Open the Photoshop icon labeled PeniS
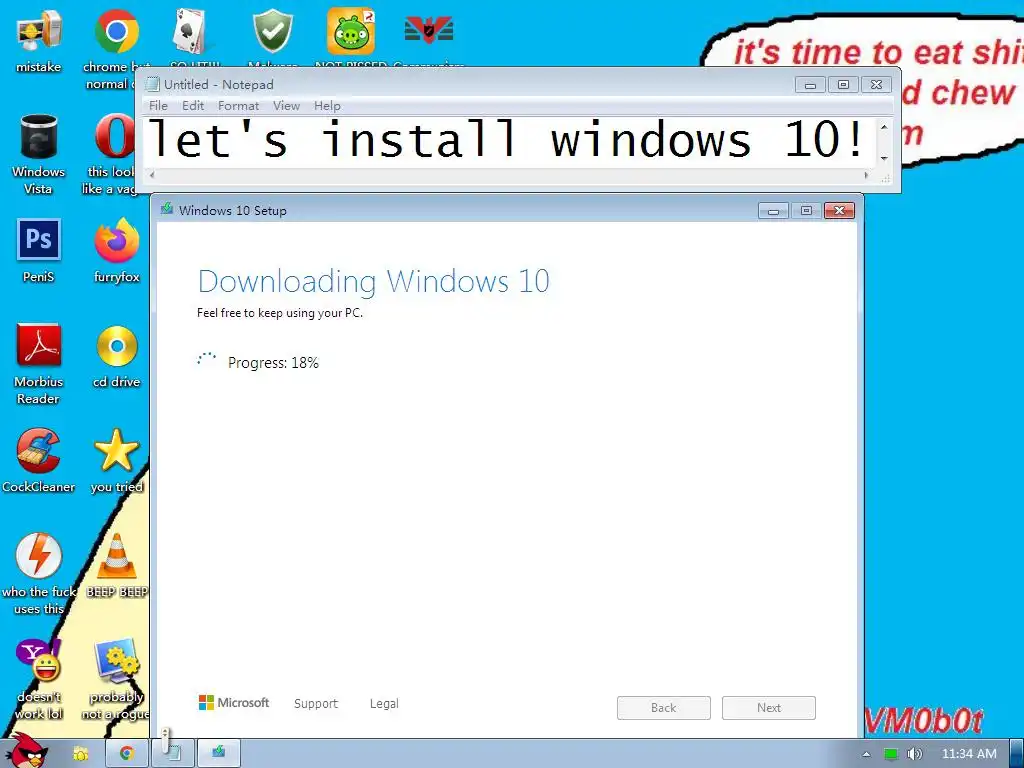The image size is (1024, 768). pos(39,240)
